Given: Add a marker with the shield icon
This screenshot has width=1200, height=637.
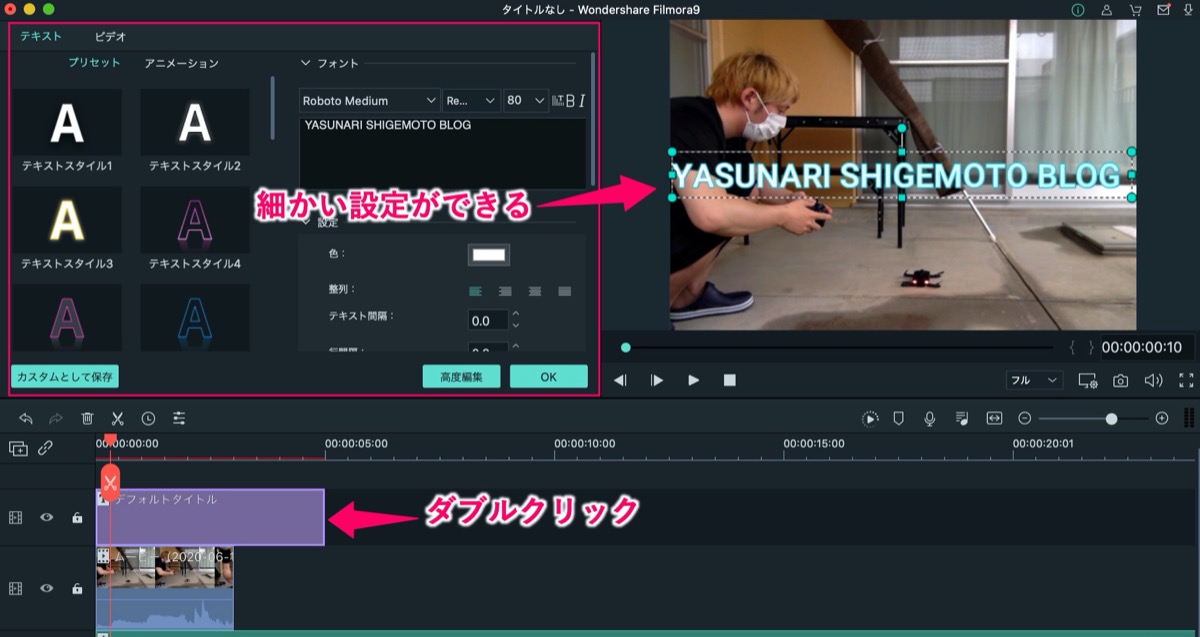Looking at the screenshot, I should (x=898, y=418).
